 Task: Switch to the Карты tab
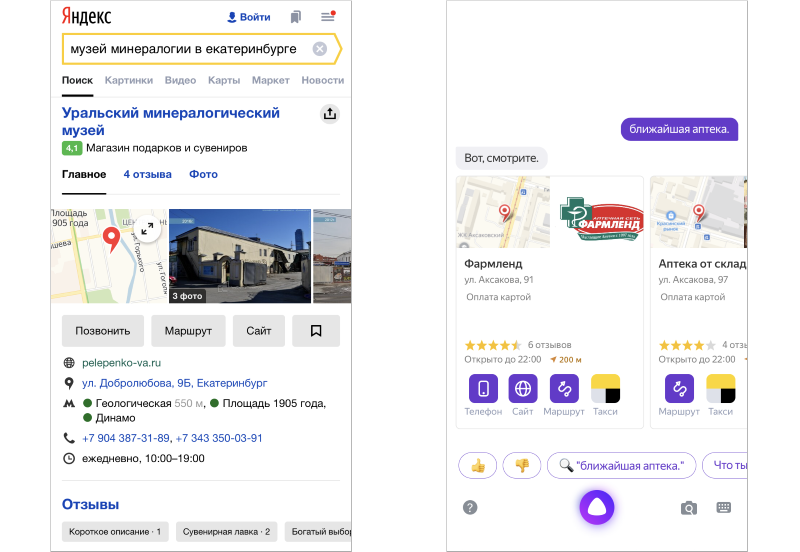click(224, 81)
